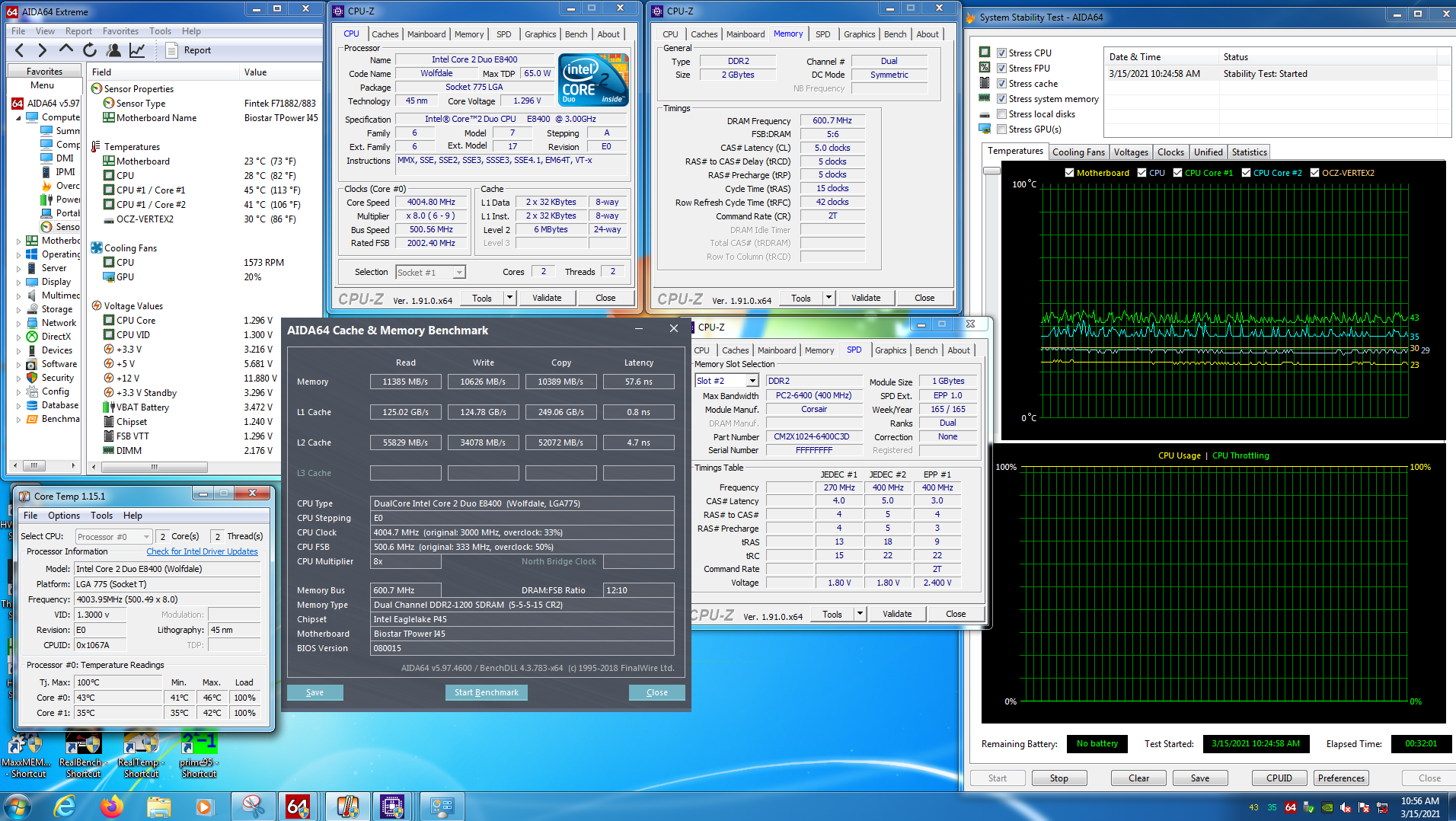Uncheck OCZ-VERTEX2 graph legend checkbox
The height and width of the screenshot is (821, 1456).
pyautogui.click(x=1315, y=173)
